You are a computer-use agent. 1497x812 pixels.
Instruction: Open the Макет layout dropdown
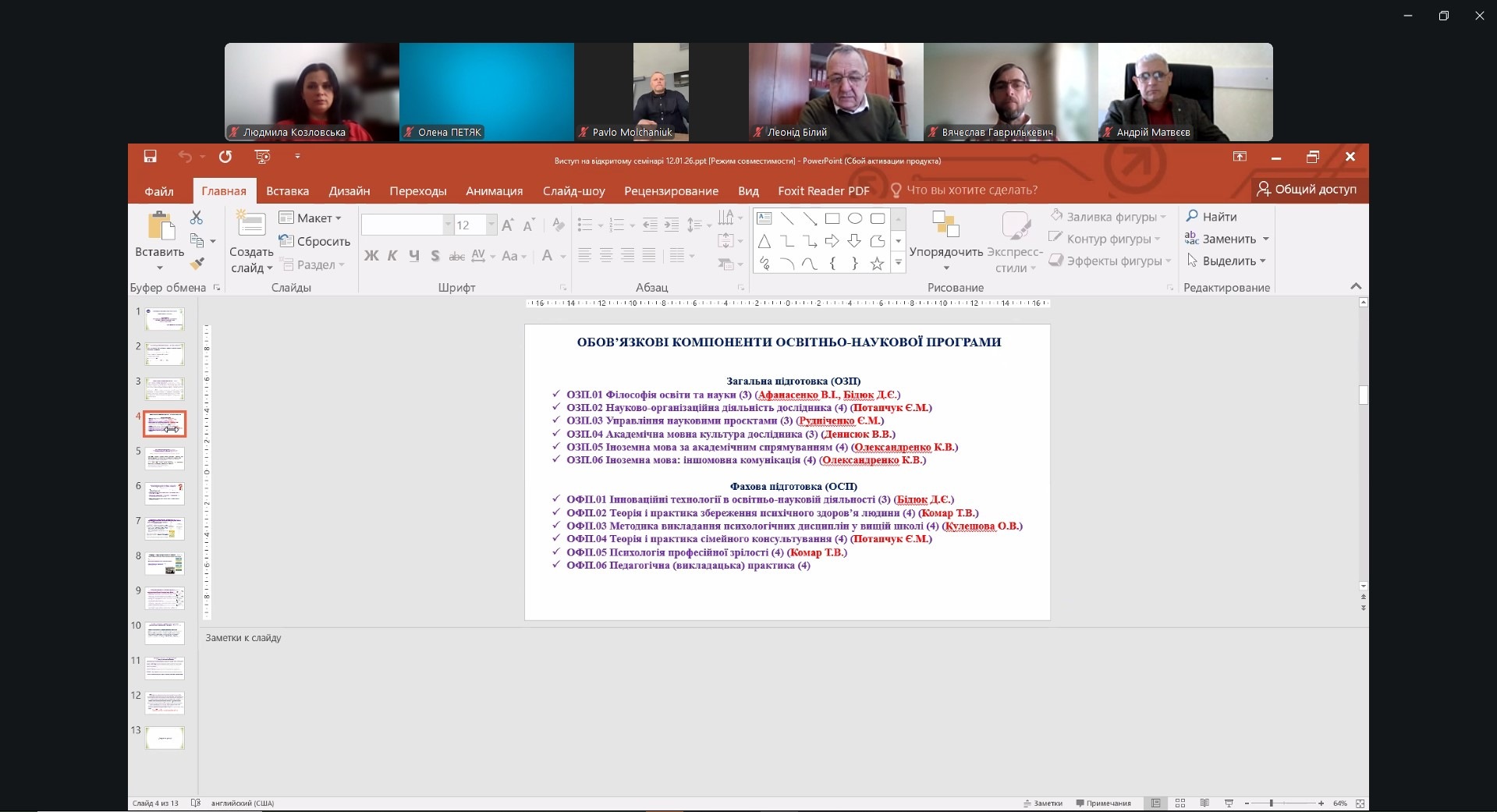point(310,218)
